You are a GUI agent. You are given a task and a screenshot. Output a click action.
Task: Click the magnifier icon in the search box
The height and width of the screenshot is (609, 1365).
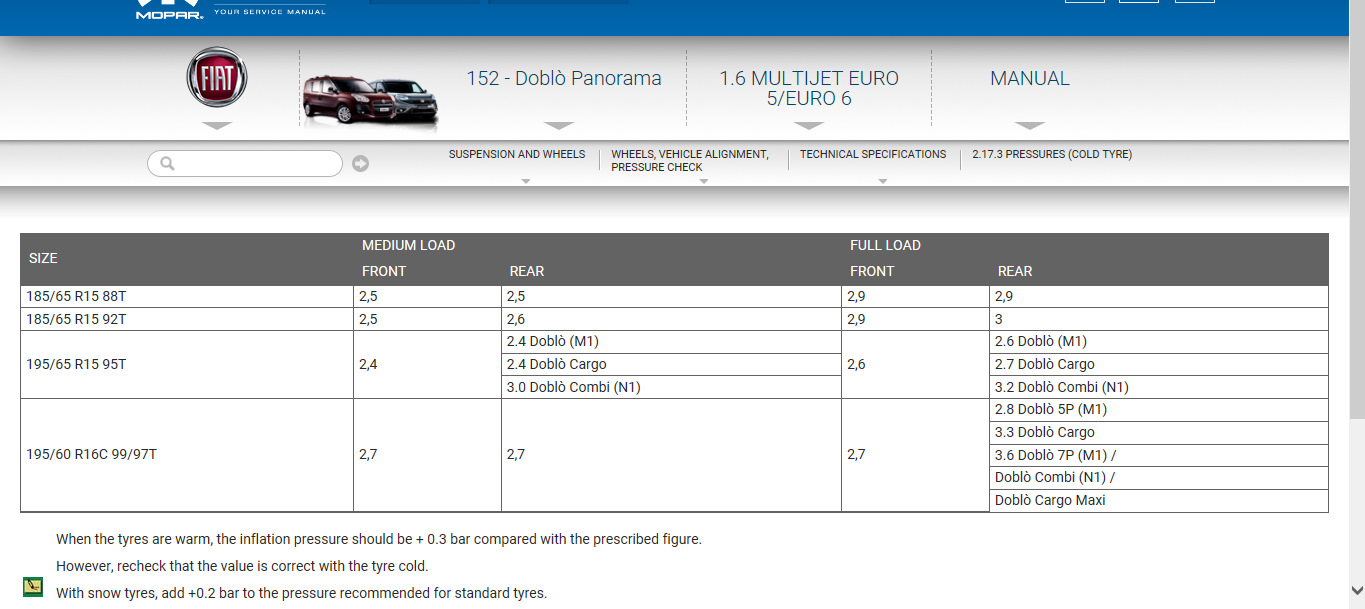167,164
